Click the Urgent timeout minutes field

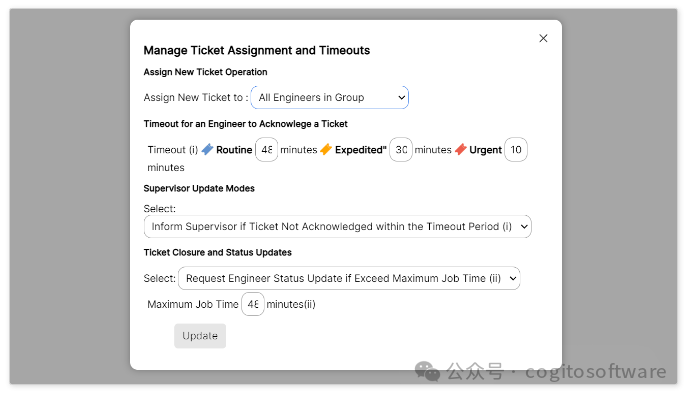click(516, 150)
